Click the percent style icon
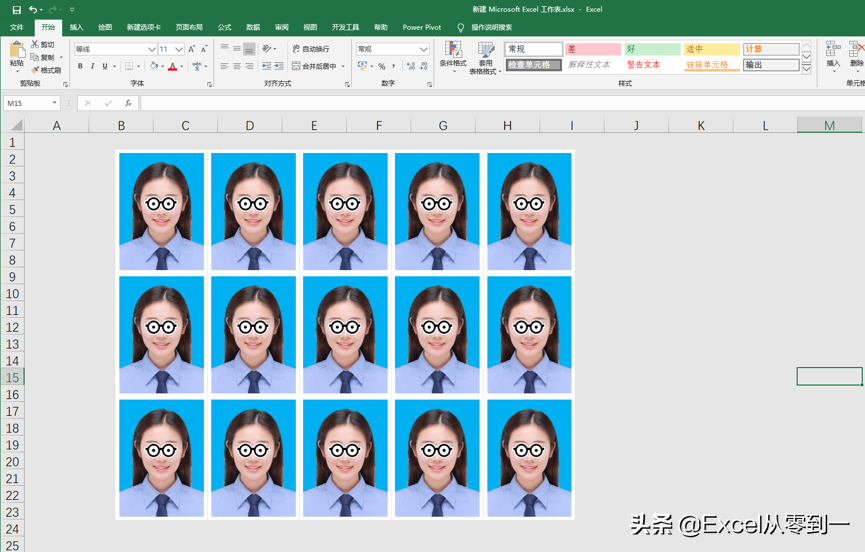 (382, 66)
